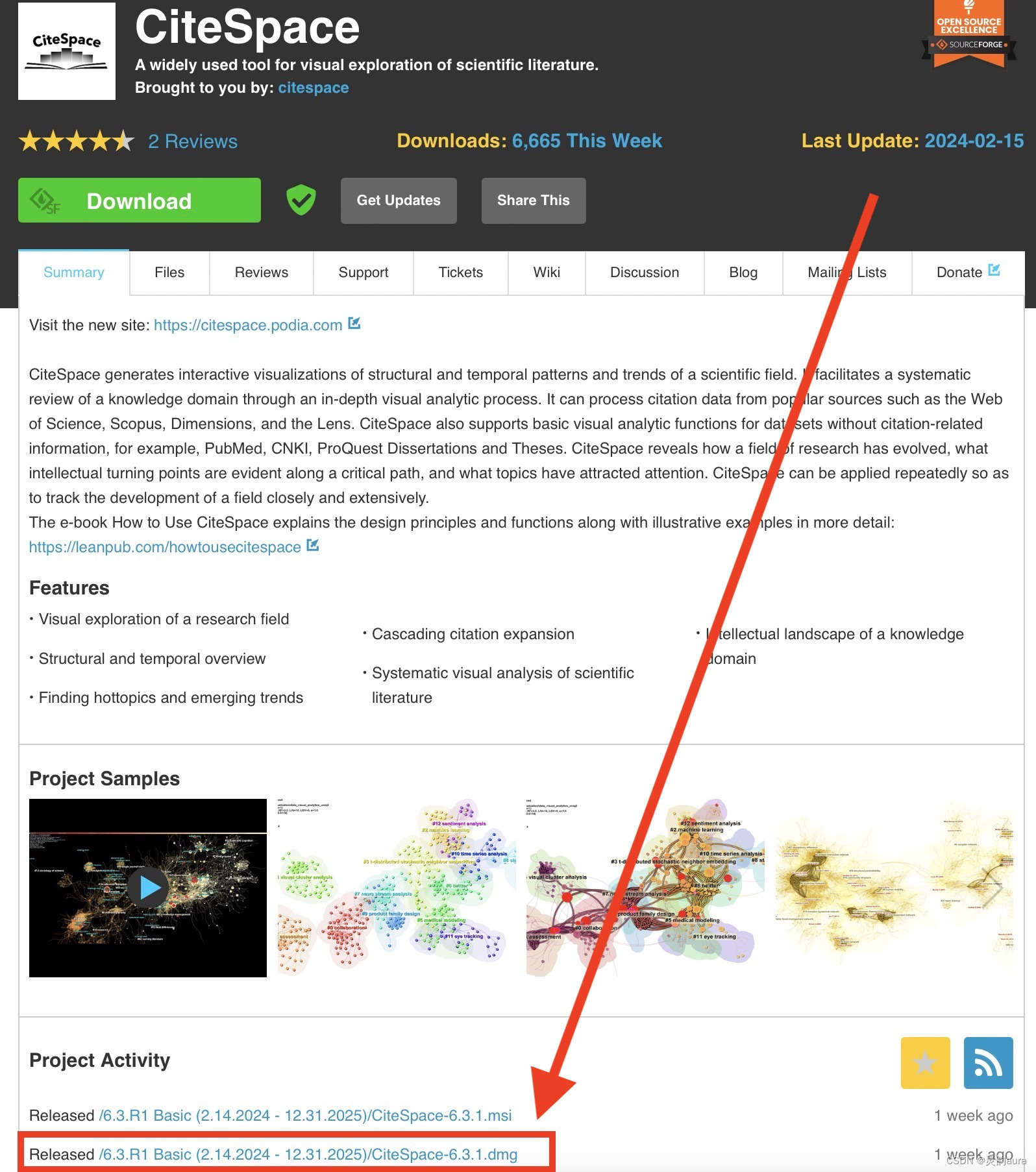Click the CiteSpace page title

coord(247,27)
